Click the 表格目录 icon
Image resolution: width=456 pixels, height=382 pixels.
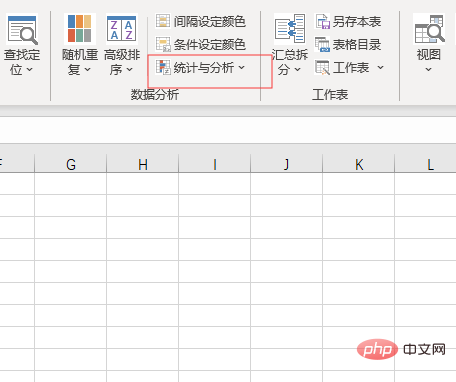click(322, 44)
